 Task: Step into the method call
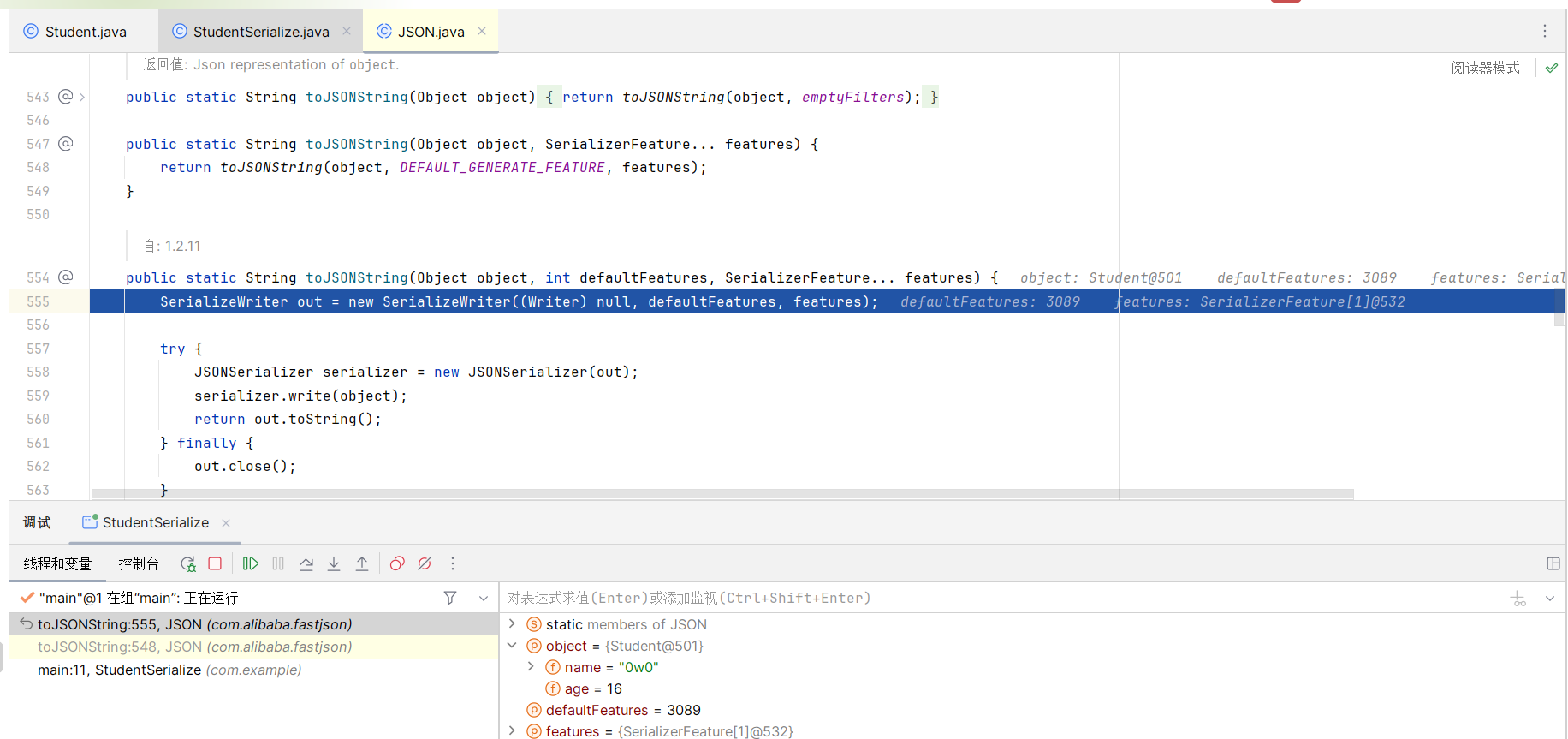click(x=334, y=563)
